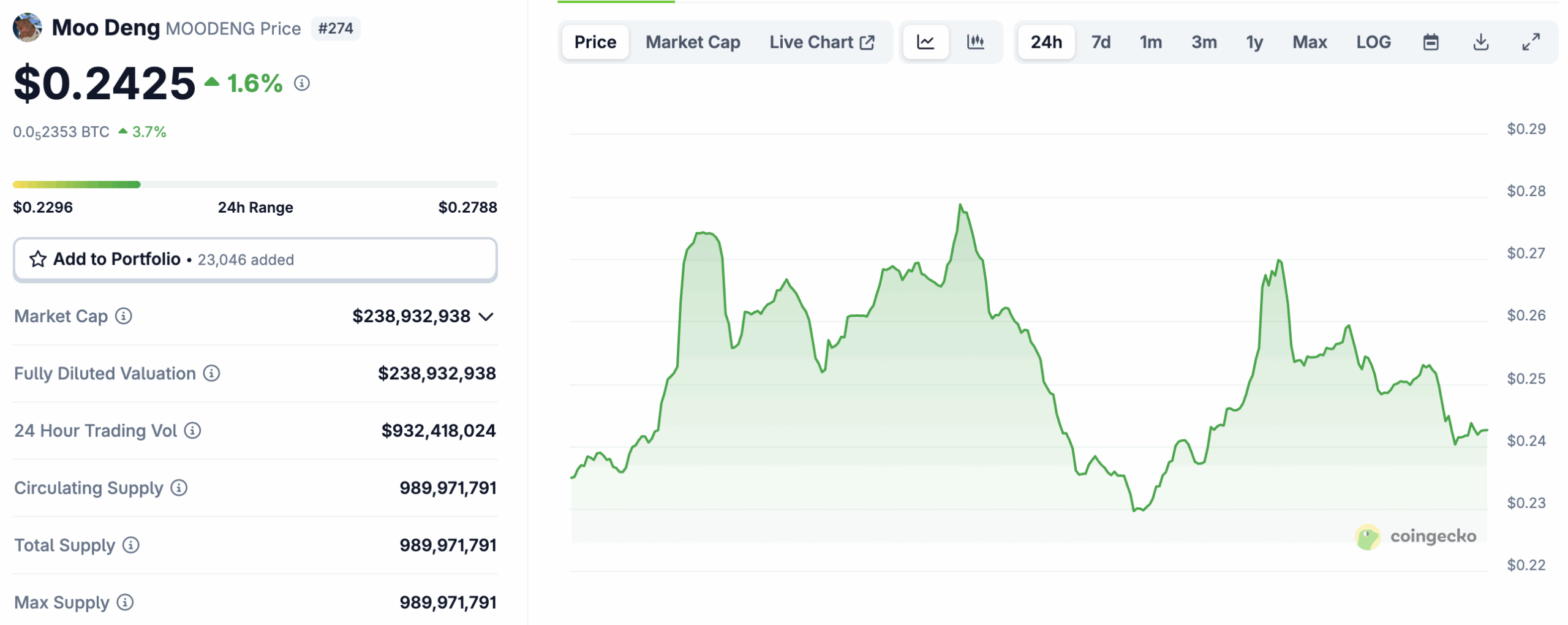This screenshot has height=625, width=1568.
Task: Show Max Supply info icon
Action: click(x=125, y=602)
